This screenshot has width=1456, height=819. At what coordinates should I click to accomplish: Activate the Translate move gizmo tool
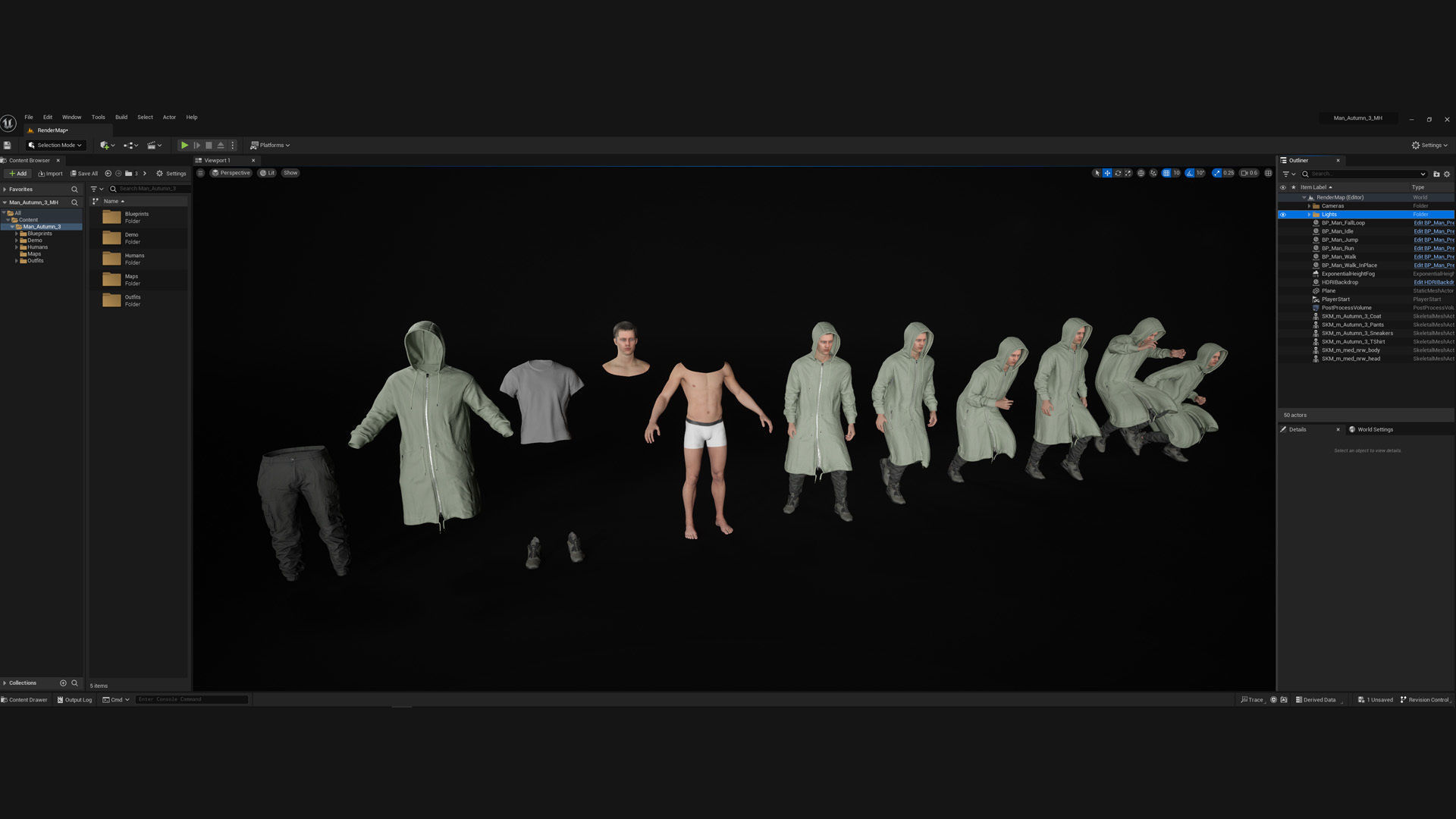[1107, 173]
